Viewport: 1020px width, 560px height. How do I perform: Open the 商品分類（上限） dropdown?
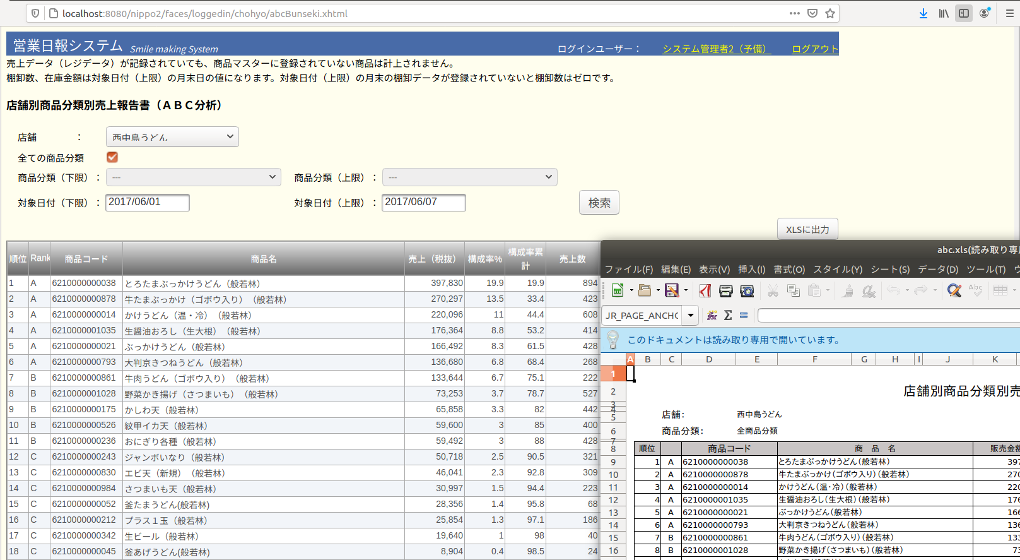click(470, 177)
